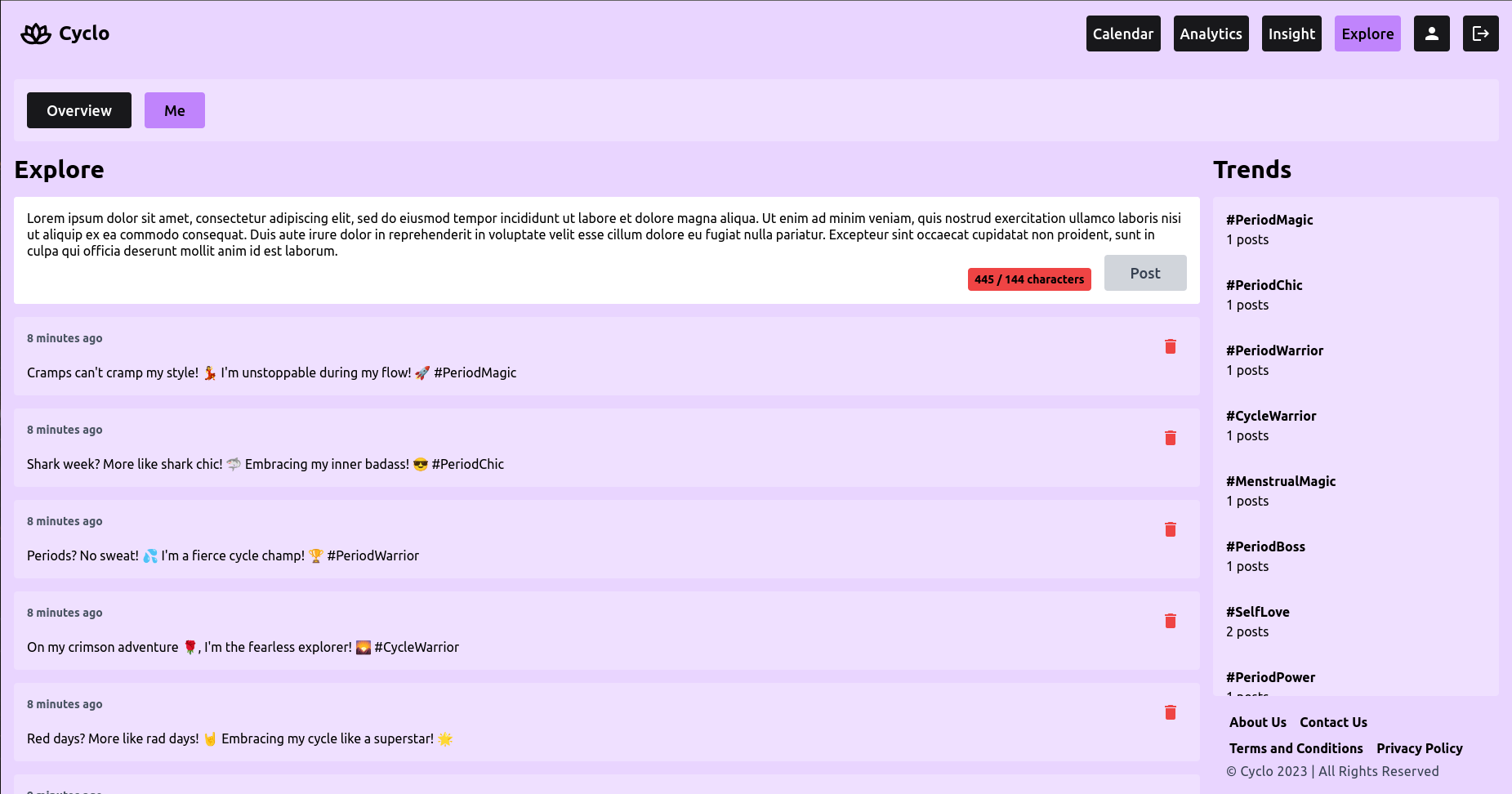Viewport: 1512px width, 794px height.
Task: Open the user profile icon button
Action: coord(1431,33)
